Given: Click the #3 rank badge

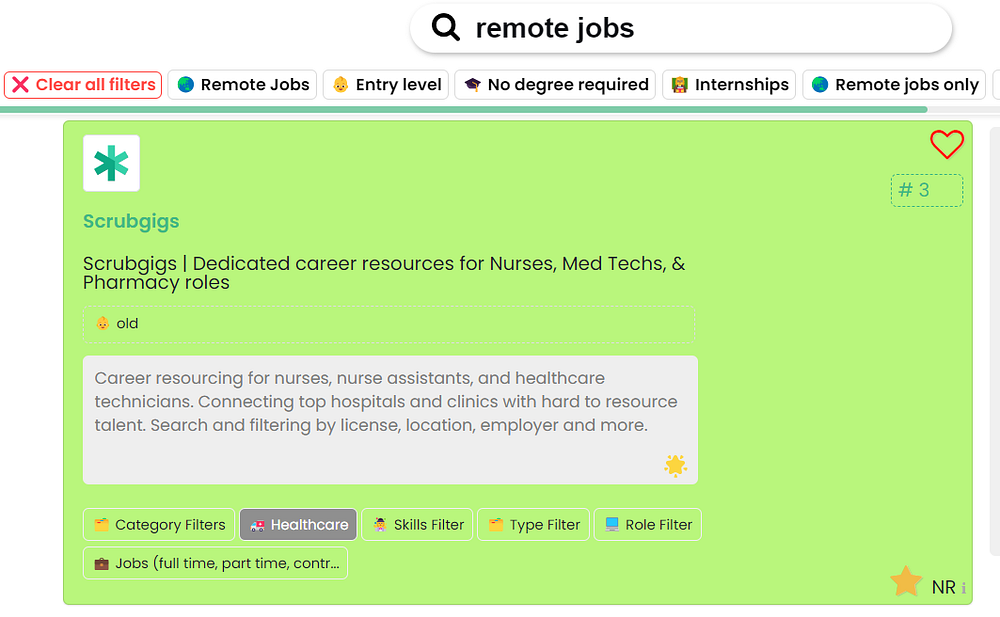Looking at the screenshot, I should (x=926, y=190).
